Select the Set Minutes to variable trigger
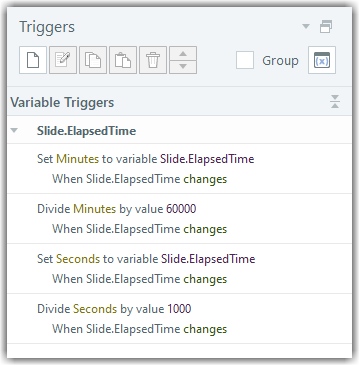This screenshot has height=366, width=360. pyautogui.click(x=179, y=169)
